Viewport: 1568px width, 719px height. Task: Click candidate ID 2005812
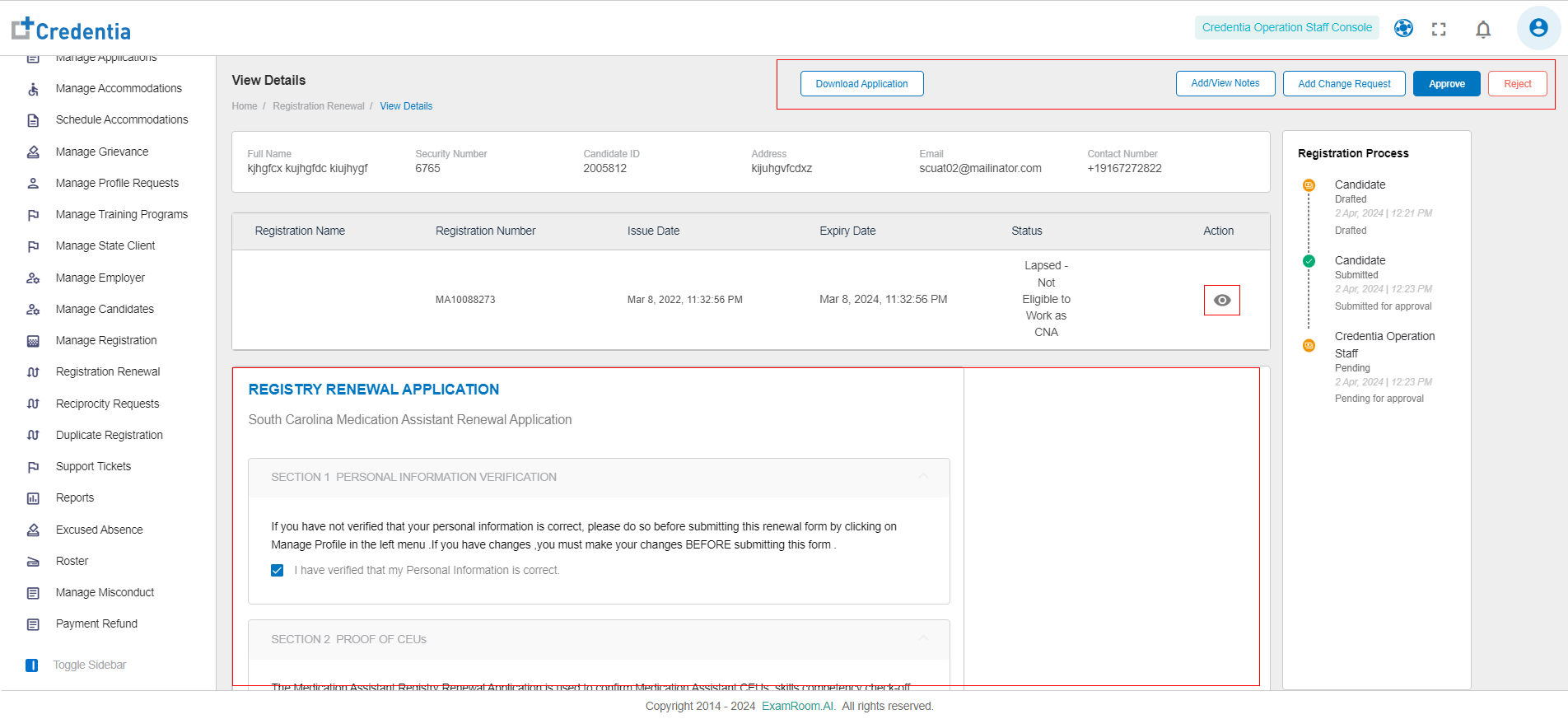604,169
